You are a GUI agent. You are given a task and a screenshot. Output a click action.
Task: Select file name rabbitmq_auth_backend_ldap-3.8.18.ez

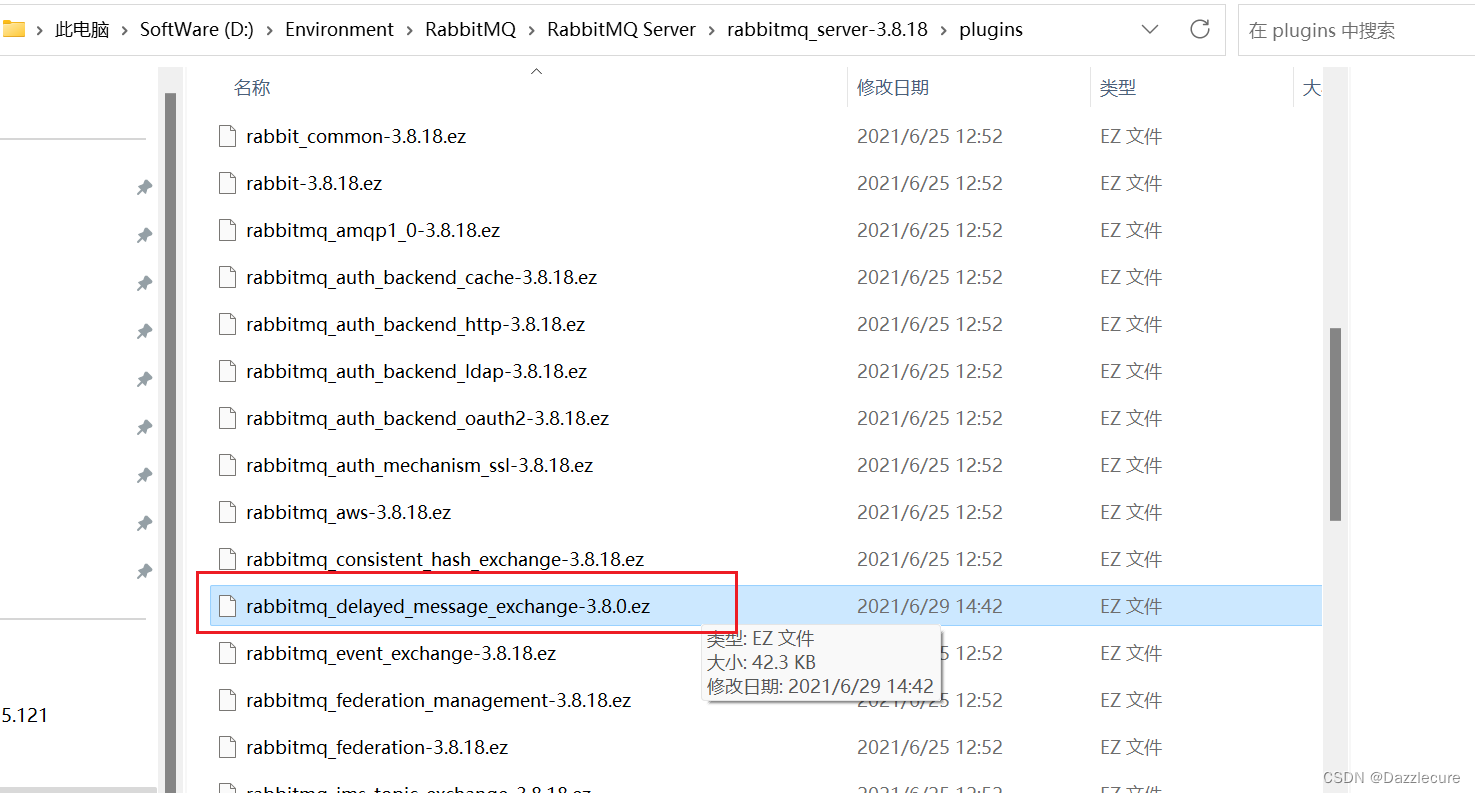(x=416, y=371)
